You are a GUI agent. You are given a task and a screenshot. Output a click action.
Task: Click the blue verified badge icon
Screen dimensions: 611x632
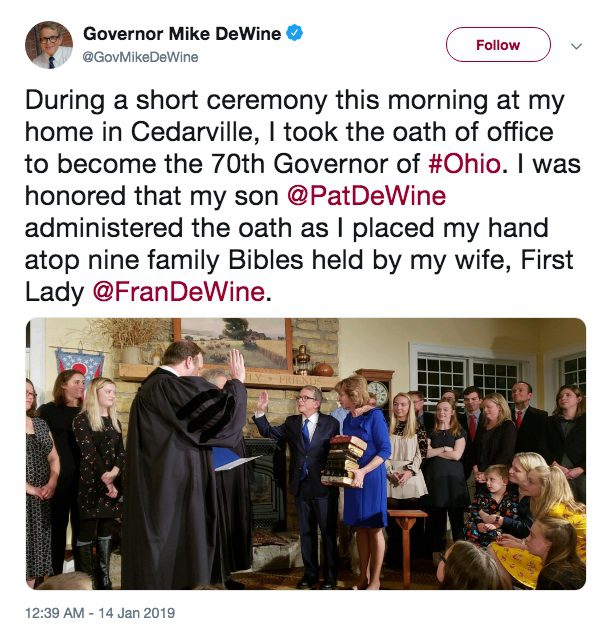point(295,33)
